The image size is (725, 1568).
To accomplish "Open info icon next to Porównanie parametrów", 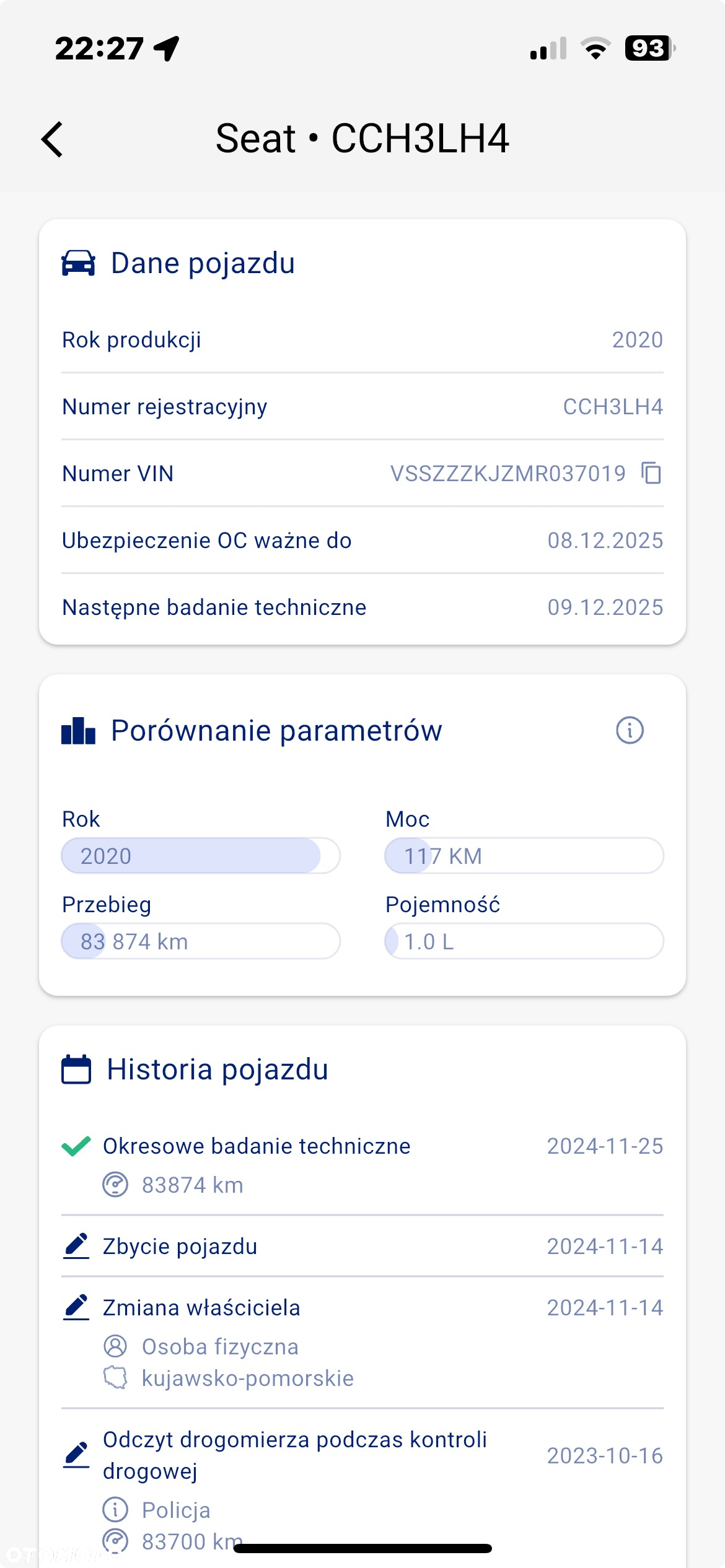I will click(630, 731).
